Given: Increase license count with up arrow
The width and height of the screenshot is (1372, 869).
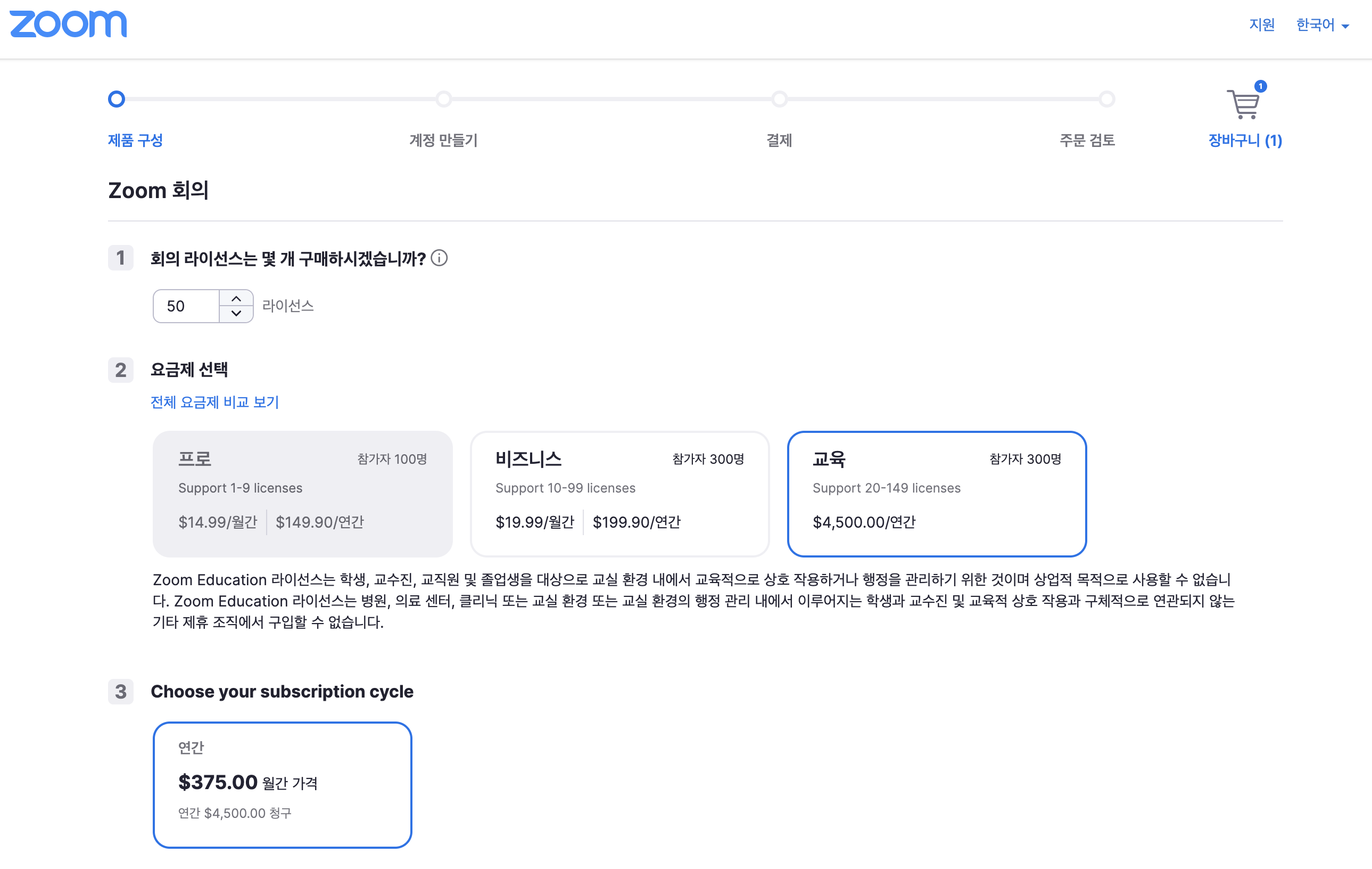Looking at the screenshot, I should [x=236, y=299].
